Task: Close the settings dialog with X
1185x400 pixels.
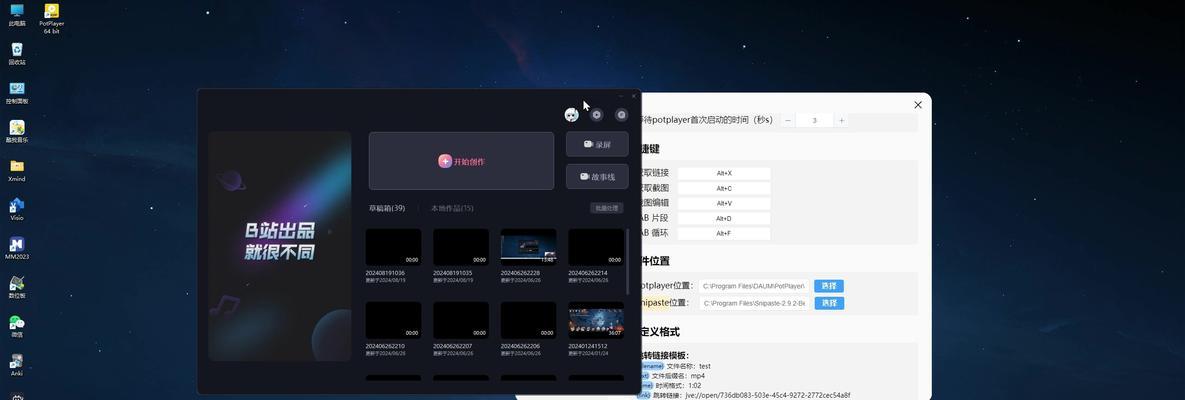Action: click(917, 105)
